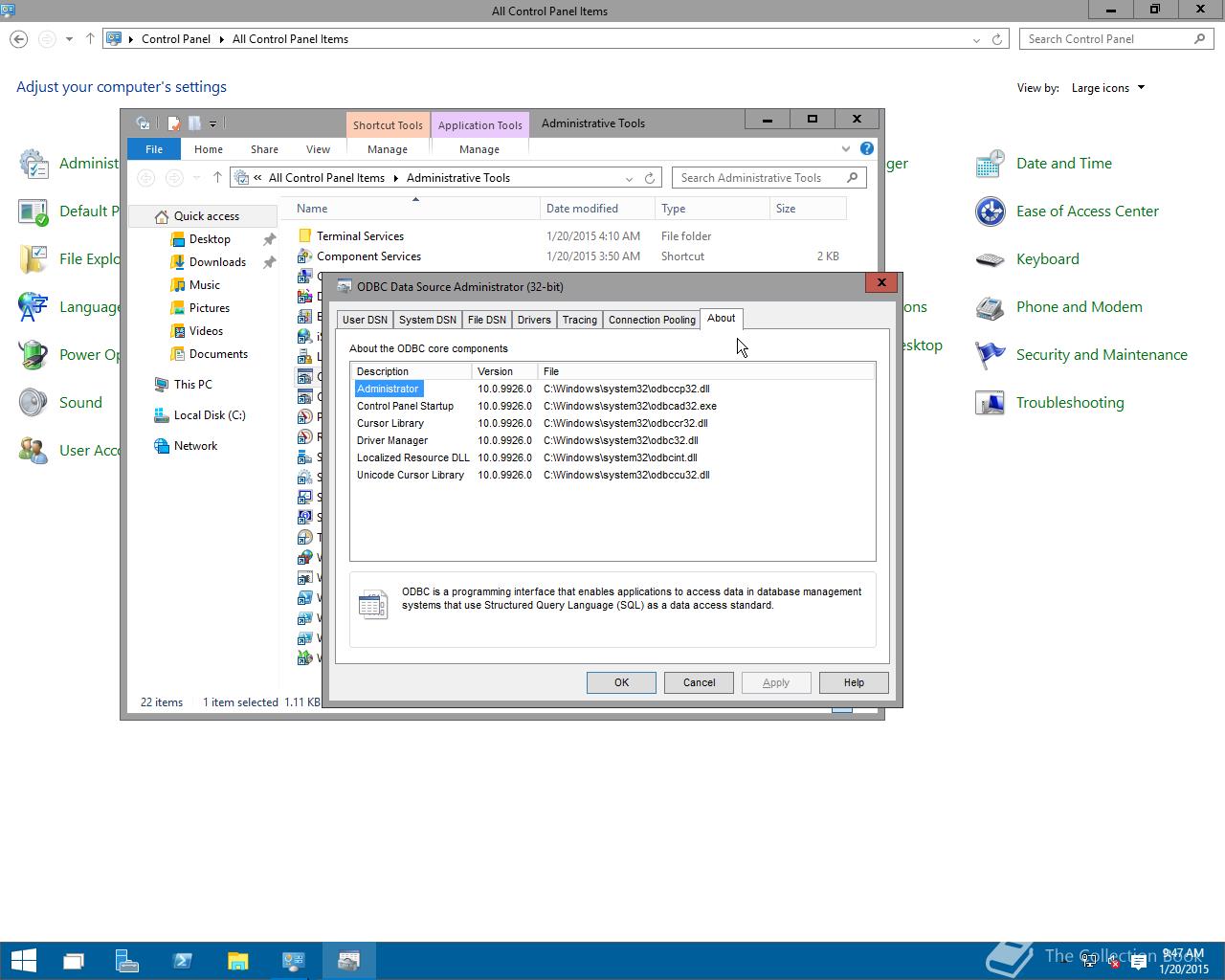Open Music folder in navigation pane
The width and height of the screenshot is (1225, 980).
[205, 285]
